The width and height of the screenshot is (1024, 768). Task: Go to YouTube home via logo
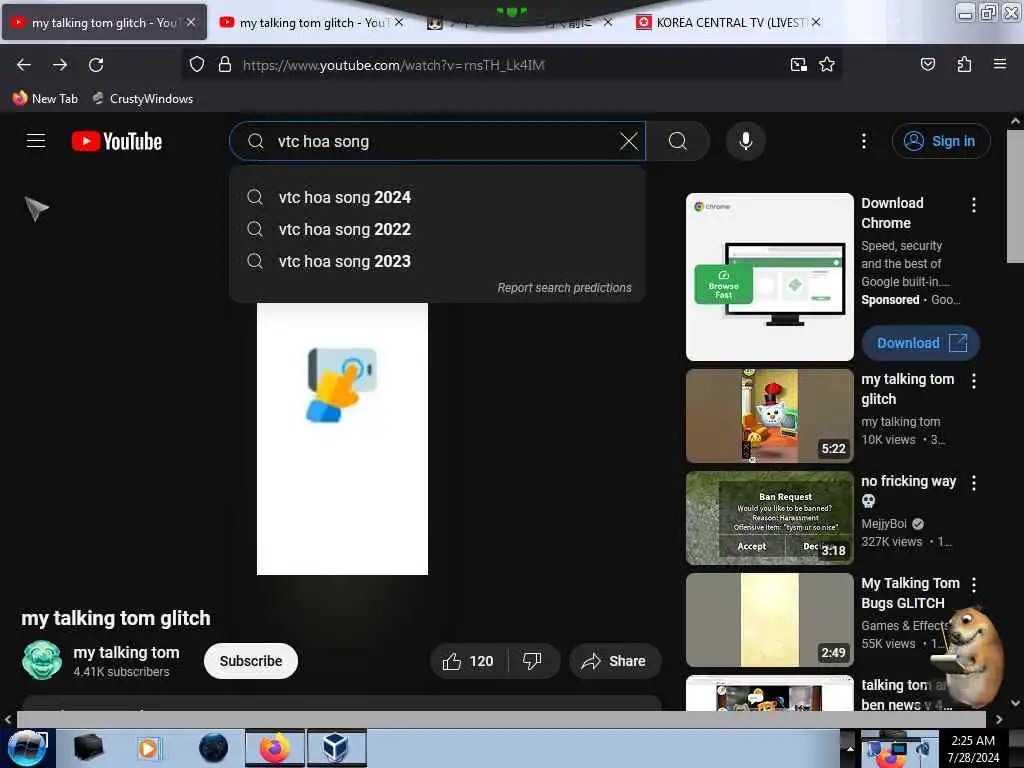pos(117,141)
